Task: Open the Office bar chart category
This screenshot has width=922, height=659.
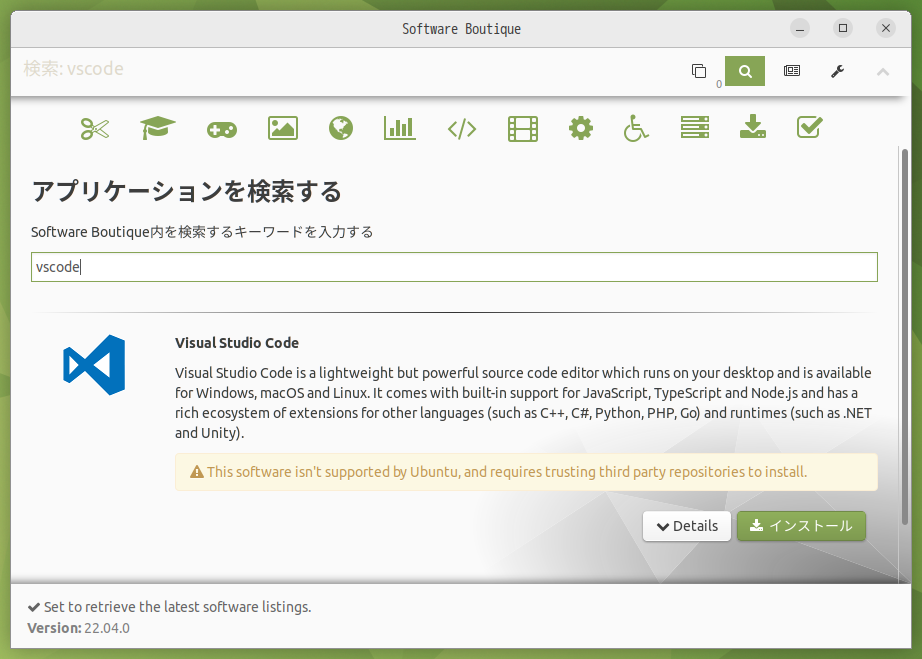Action: tap(400, 128)
